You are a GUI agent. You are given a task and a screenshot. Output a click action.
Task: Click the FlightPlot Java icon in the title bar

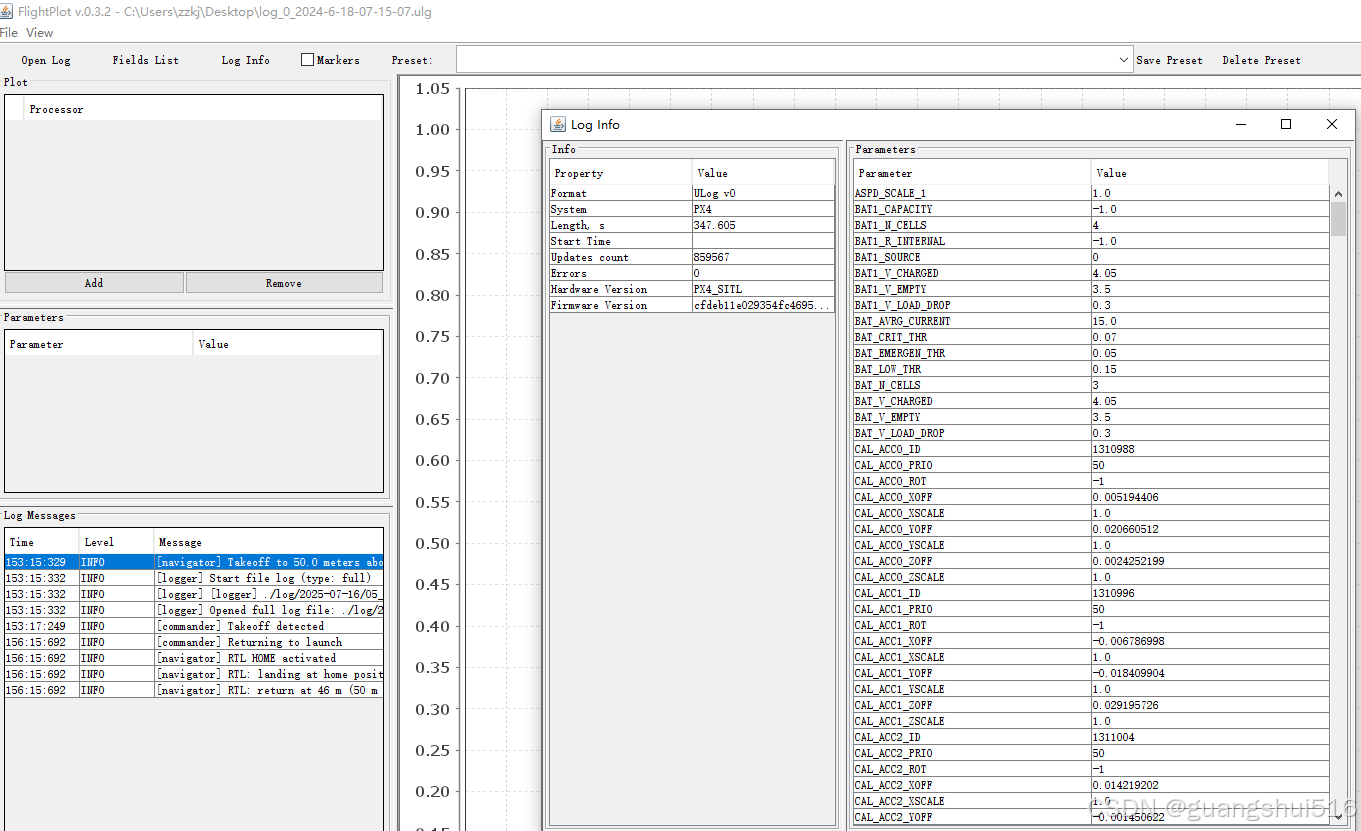coord(8,11)
